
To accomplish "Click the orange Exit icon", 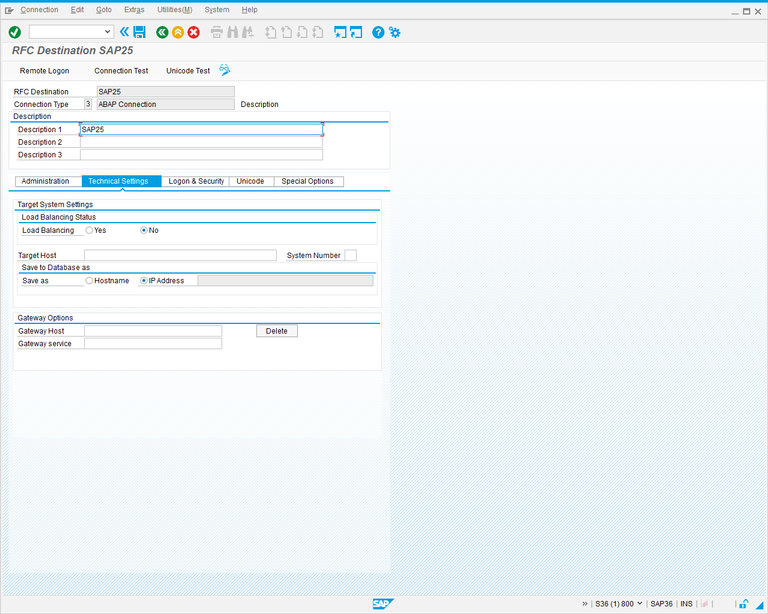I will point(178,32).
